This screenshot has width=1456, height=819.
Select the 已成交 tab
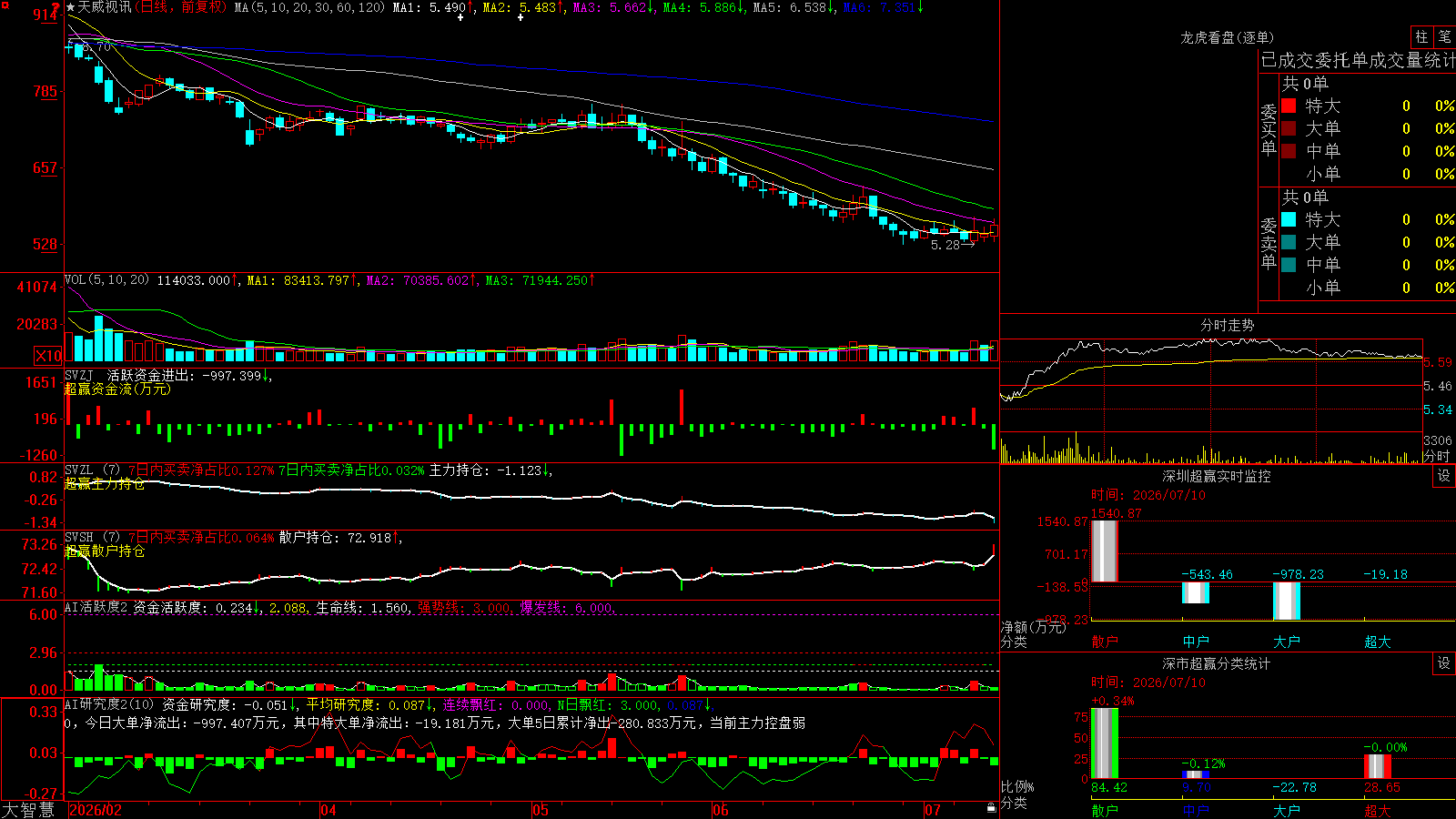coord(1289,60)
